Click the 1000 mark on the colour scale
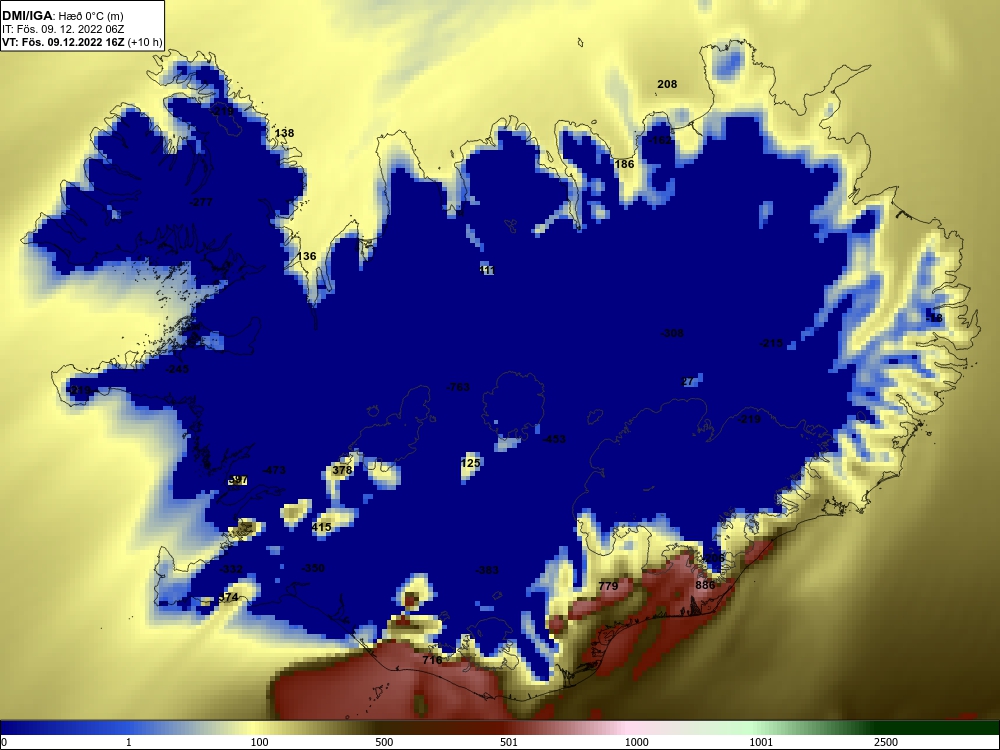 tap(636, 742)
